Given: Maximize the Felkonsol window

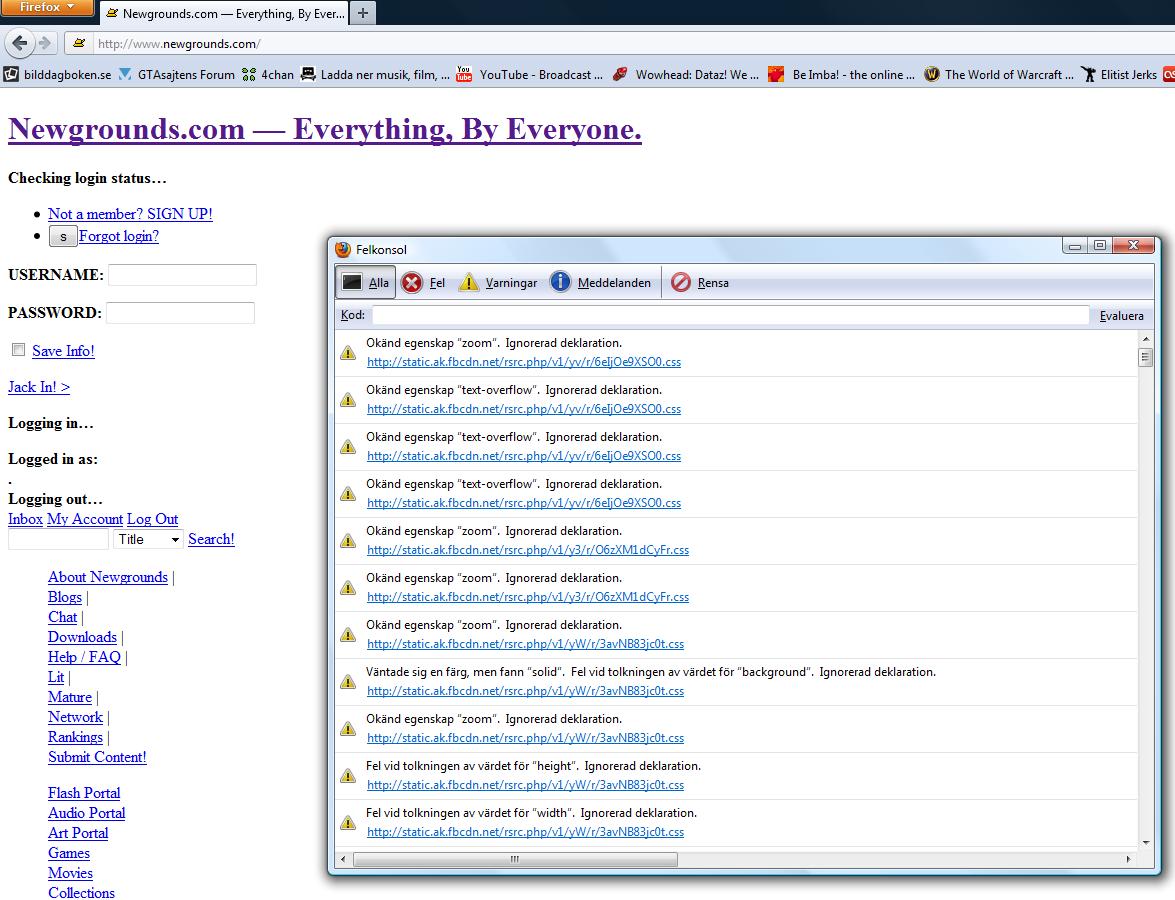Looking at the screenshot, I should 1099,245.
